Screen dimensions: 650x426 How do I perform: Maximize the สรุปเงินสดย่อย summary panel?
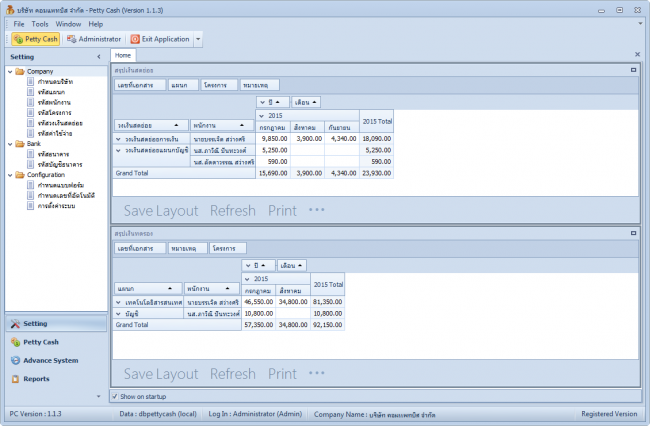click(633, 70)
